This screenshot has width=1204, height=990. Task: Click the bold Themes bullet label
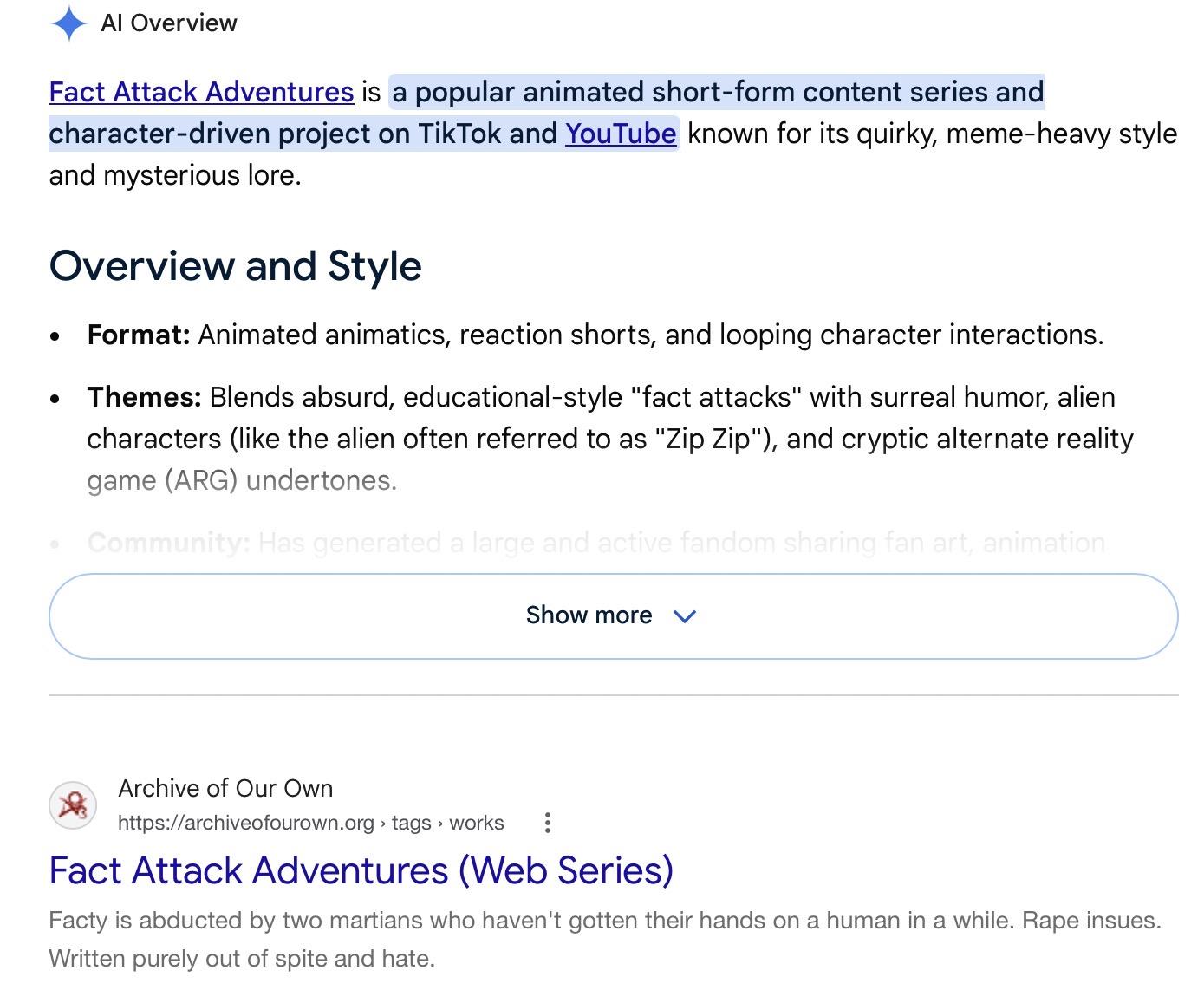(x=144, y=397)
